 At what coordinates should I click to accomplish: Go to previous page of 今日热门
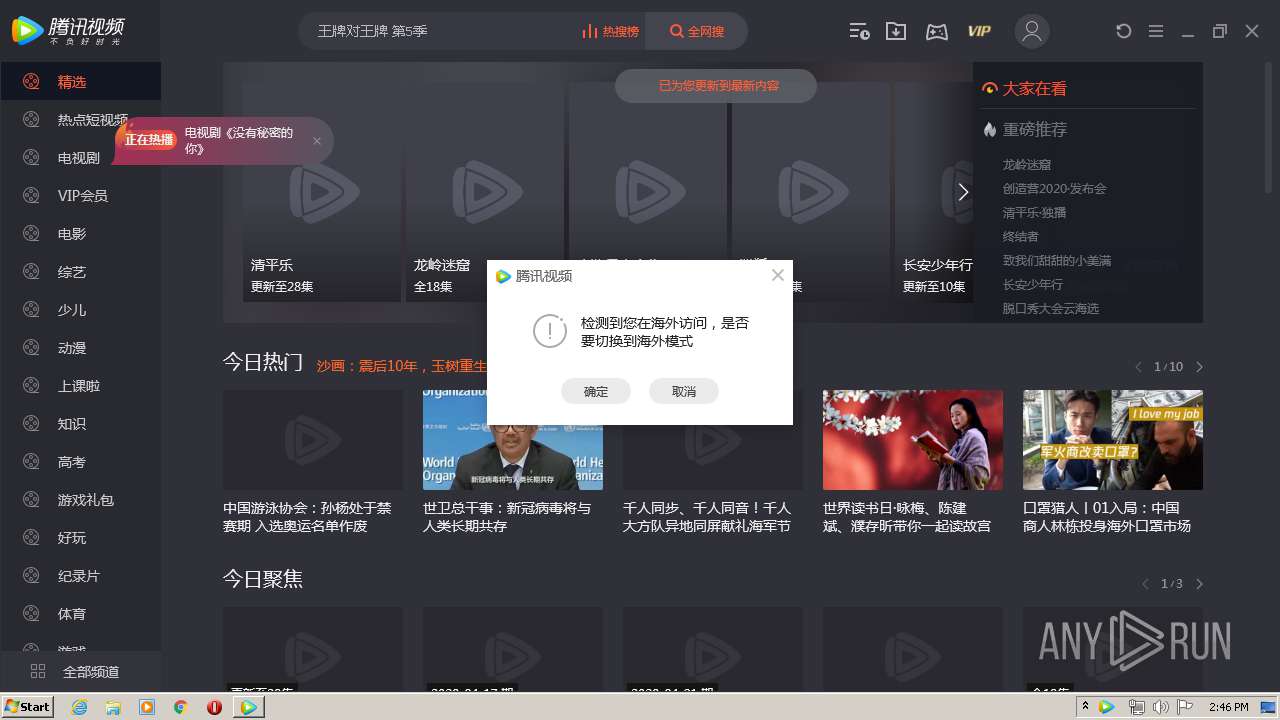pyautogui.click(x=1138, y=367)
